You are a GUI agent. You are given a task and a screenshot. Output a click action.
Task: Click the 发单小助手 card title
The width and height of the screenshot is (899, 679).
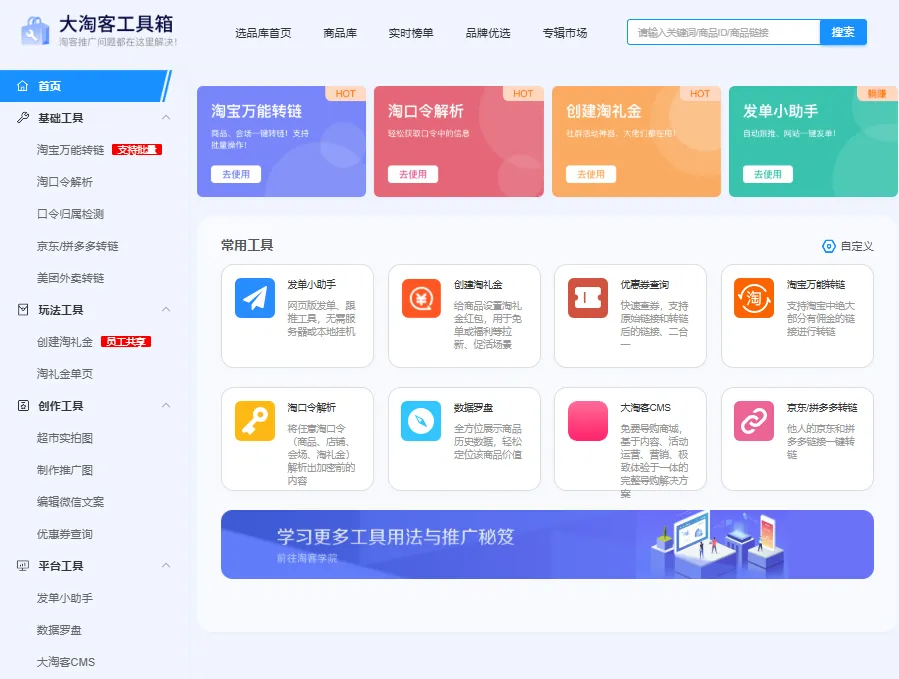click(x=311, y=284)
